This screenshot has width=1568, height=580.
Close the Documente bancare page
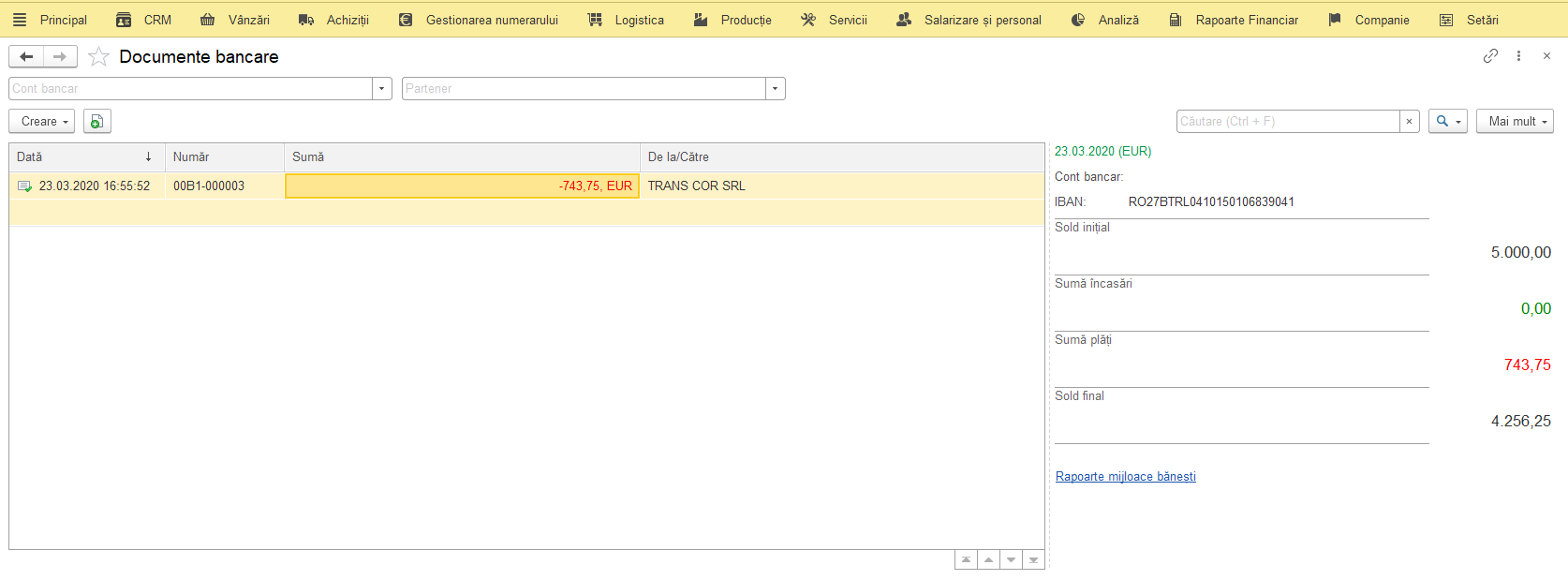tap(1546, 56)
